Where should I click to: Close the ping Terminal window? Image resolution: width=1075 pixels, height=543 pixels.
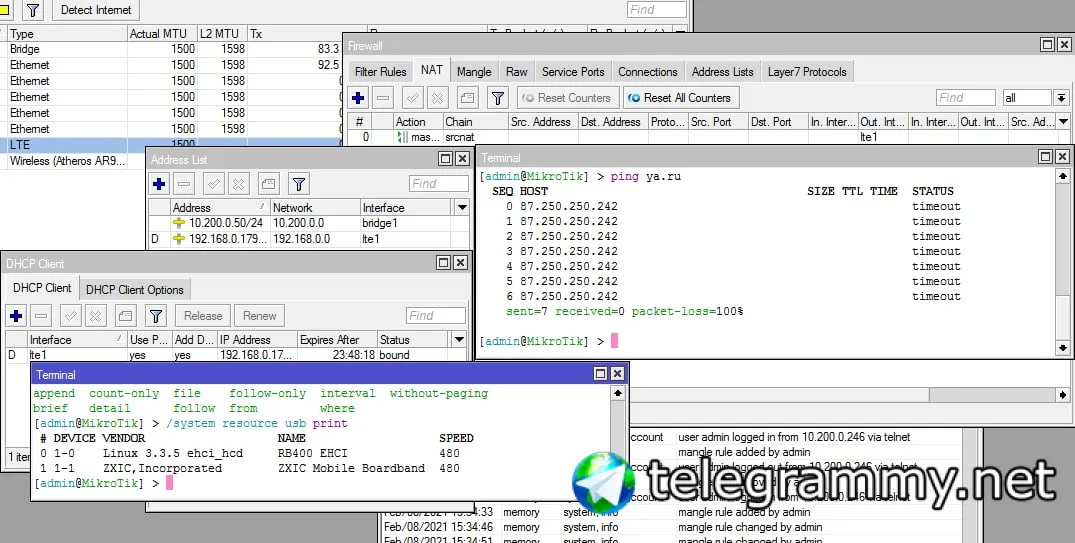click(x=1062, y=157)
